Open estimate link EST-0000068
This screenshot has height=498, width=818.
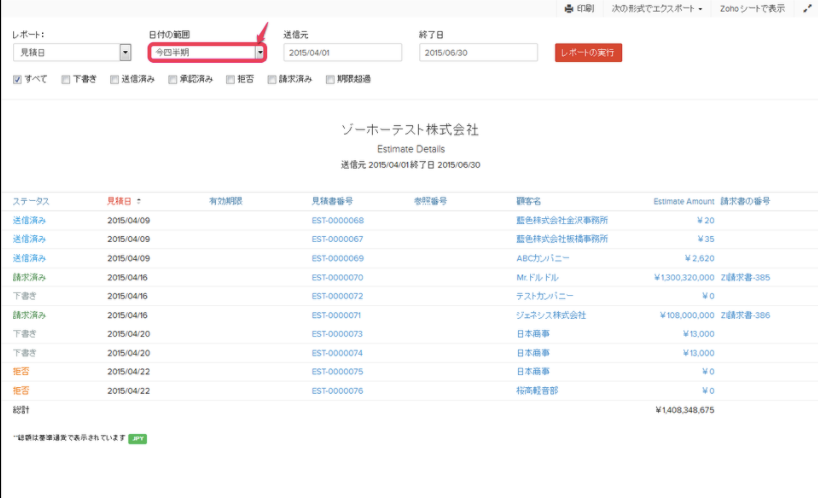(337, 220)
